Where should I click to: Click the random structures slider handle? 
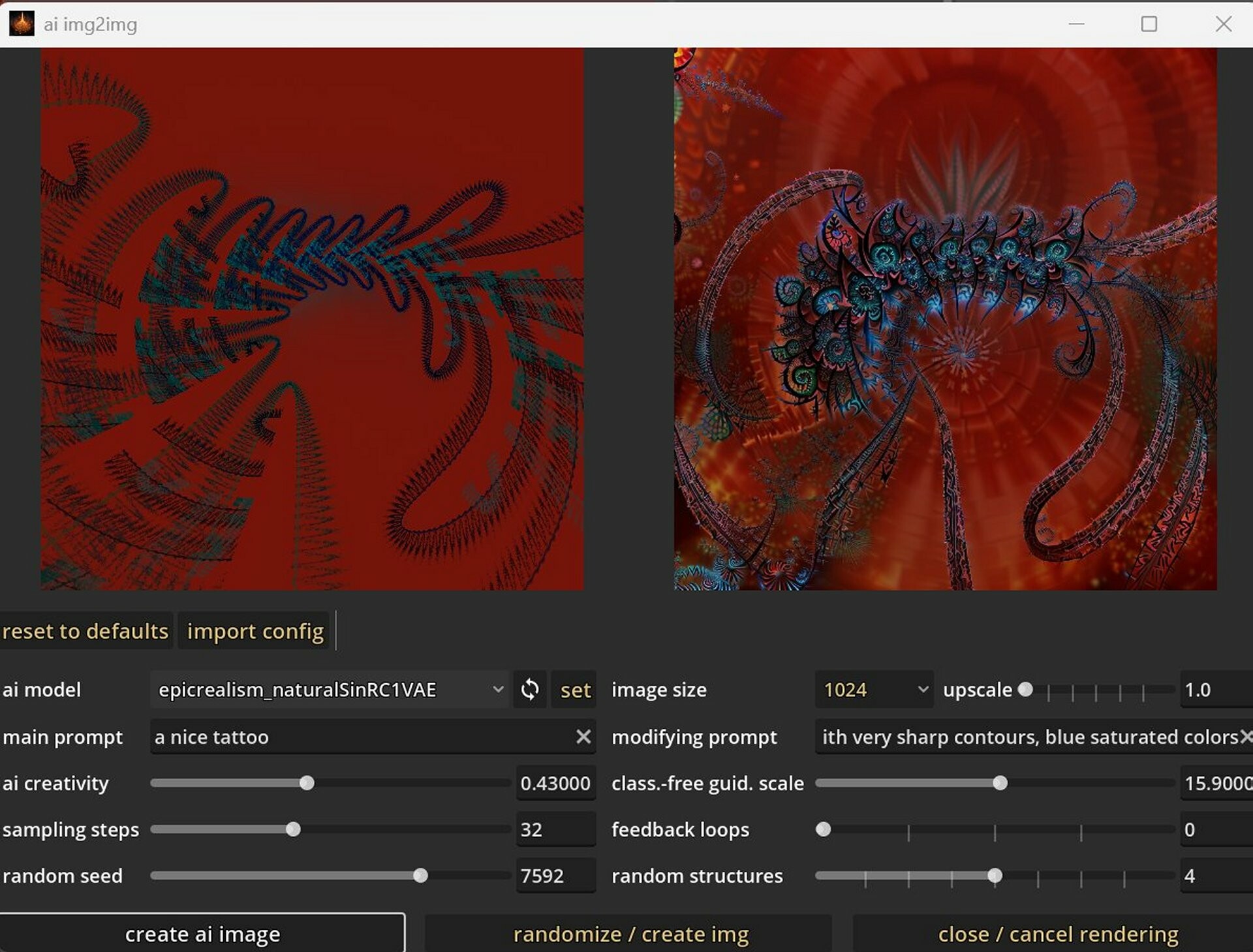click(x=996, y=876)
